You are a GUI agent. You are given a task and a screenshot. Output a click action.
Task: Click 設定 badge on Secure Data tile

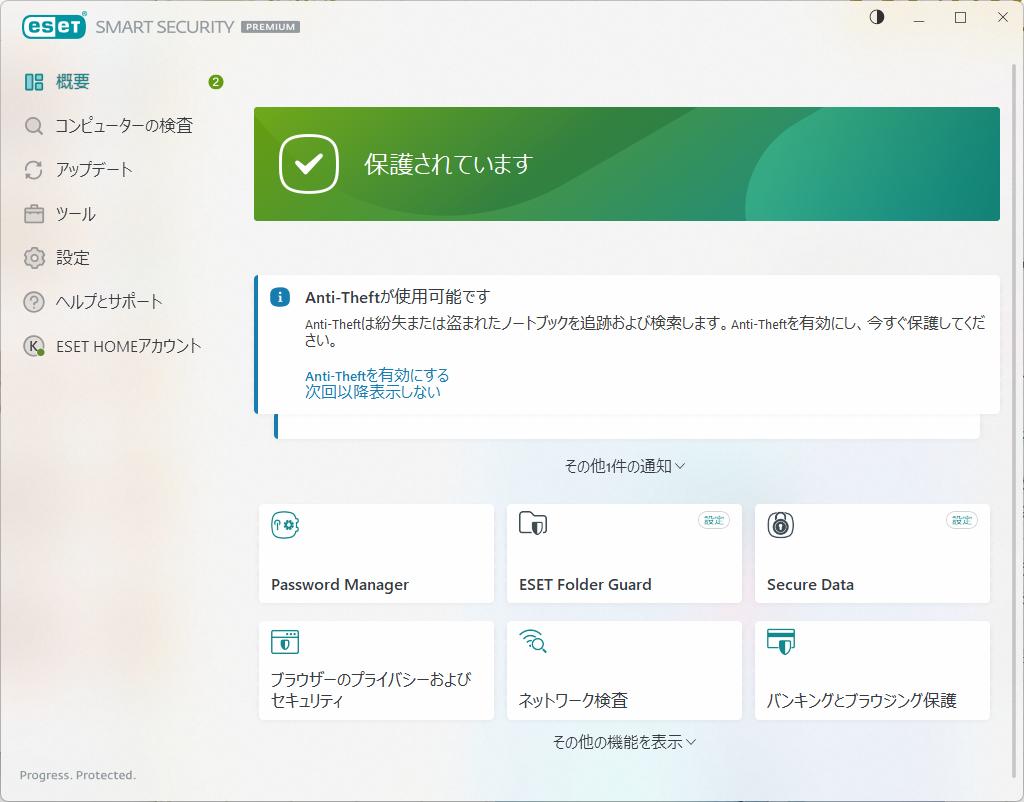tap(962, 521)
